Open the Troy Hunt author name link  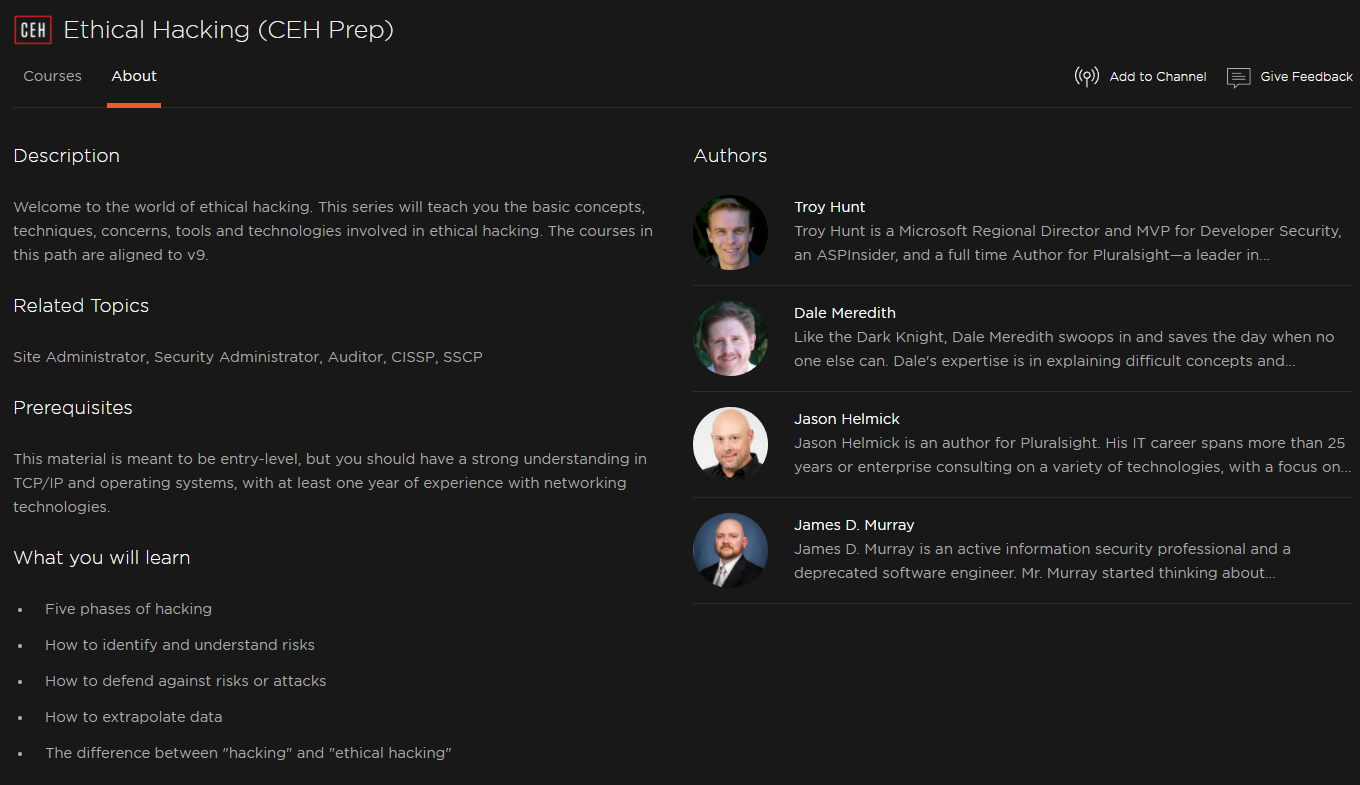829,207
